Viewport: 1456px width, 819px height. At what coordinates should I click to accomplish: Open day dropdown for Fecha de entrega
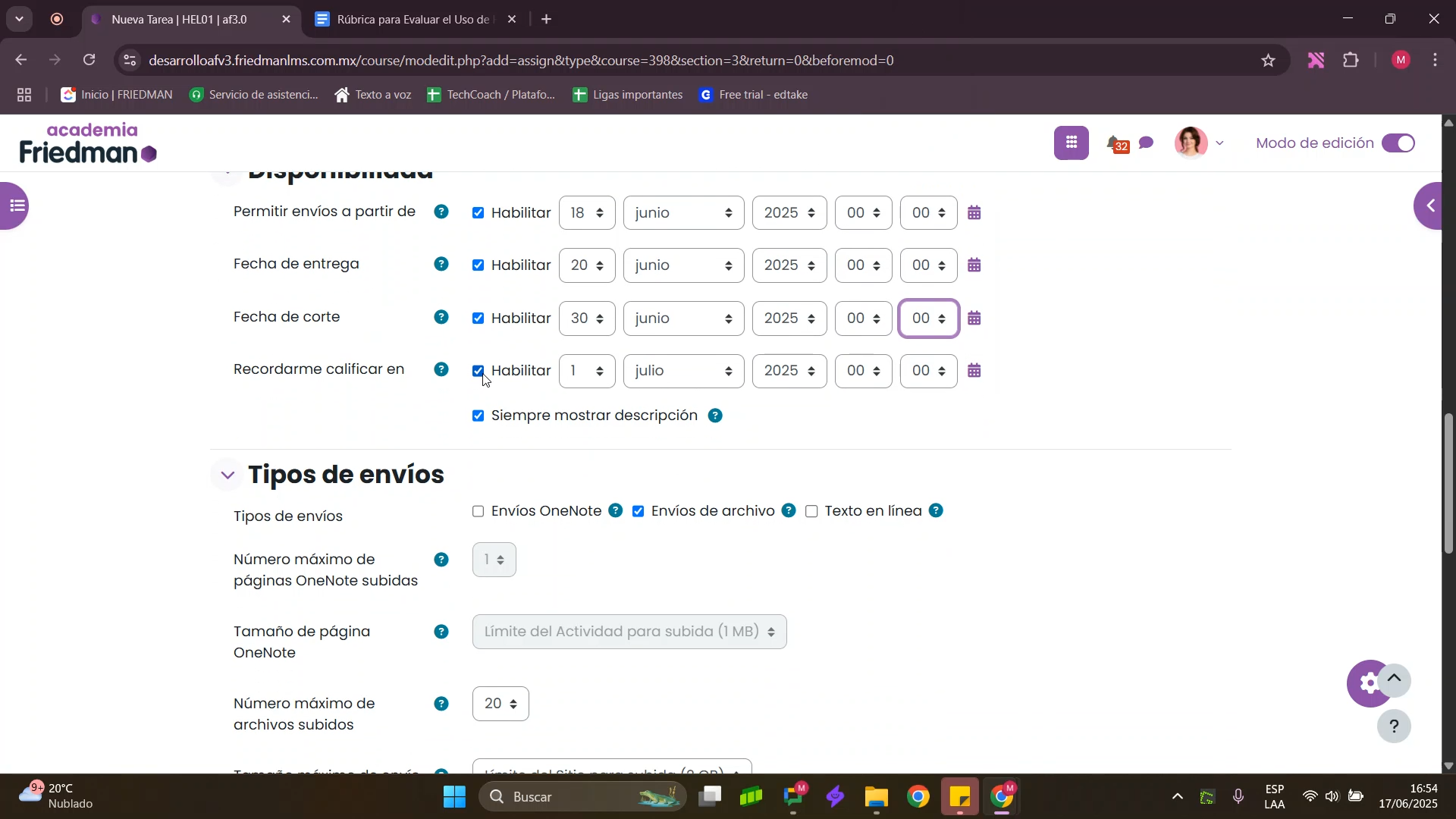pyautogui.click(x=586, y=265)
